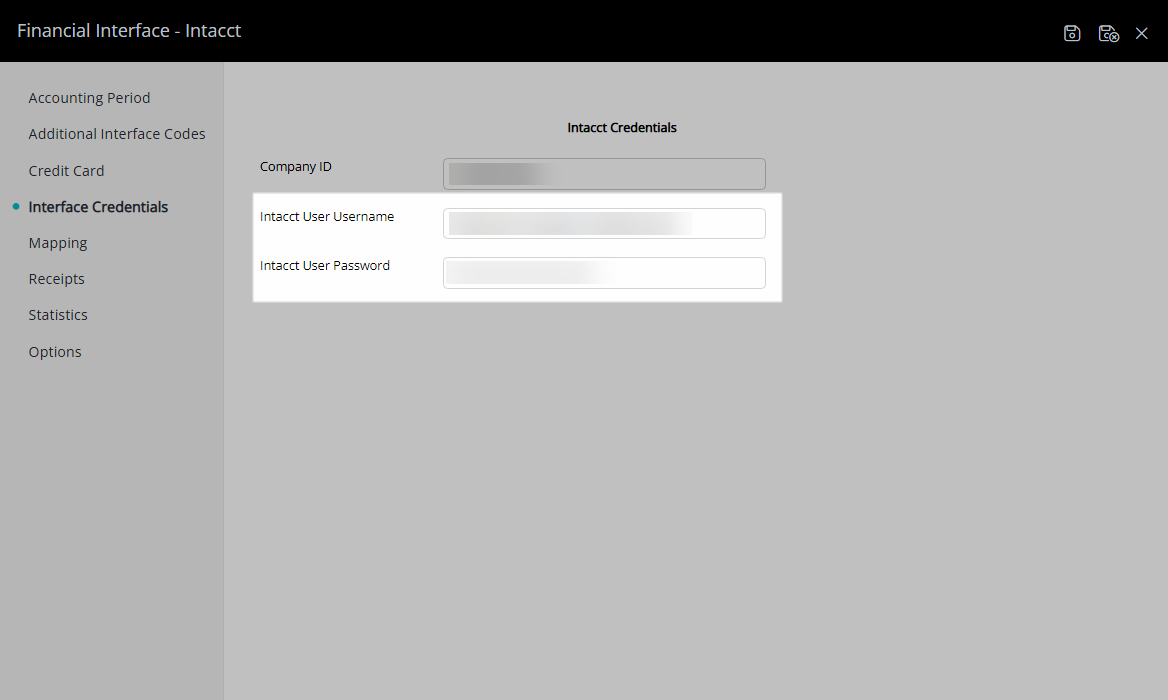This screenshot has width=1168, height=700.
Task: Focus the Intacct User Username field
Action: coord(604,223)
